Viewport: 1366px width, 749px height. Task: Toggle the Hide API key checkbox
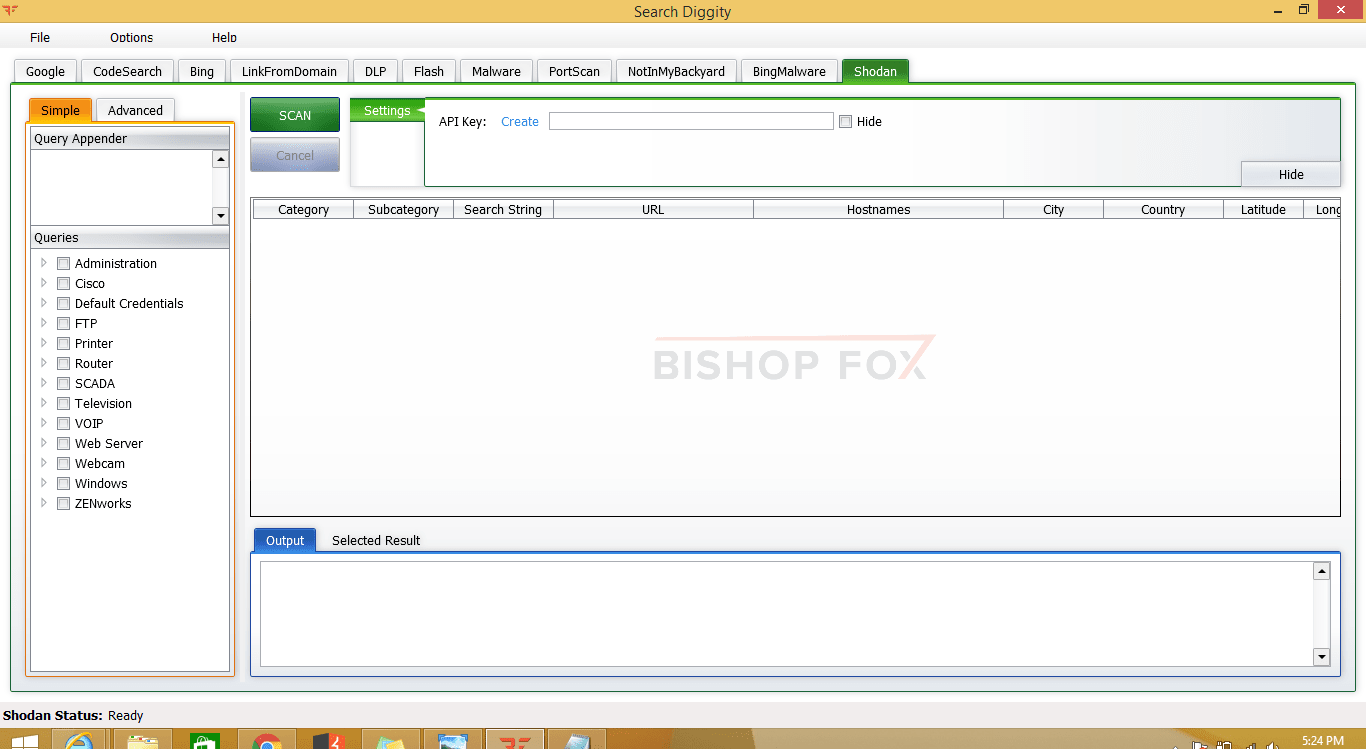846,122
